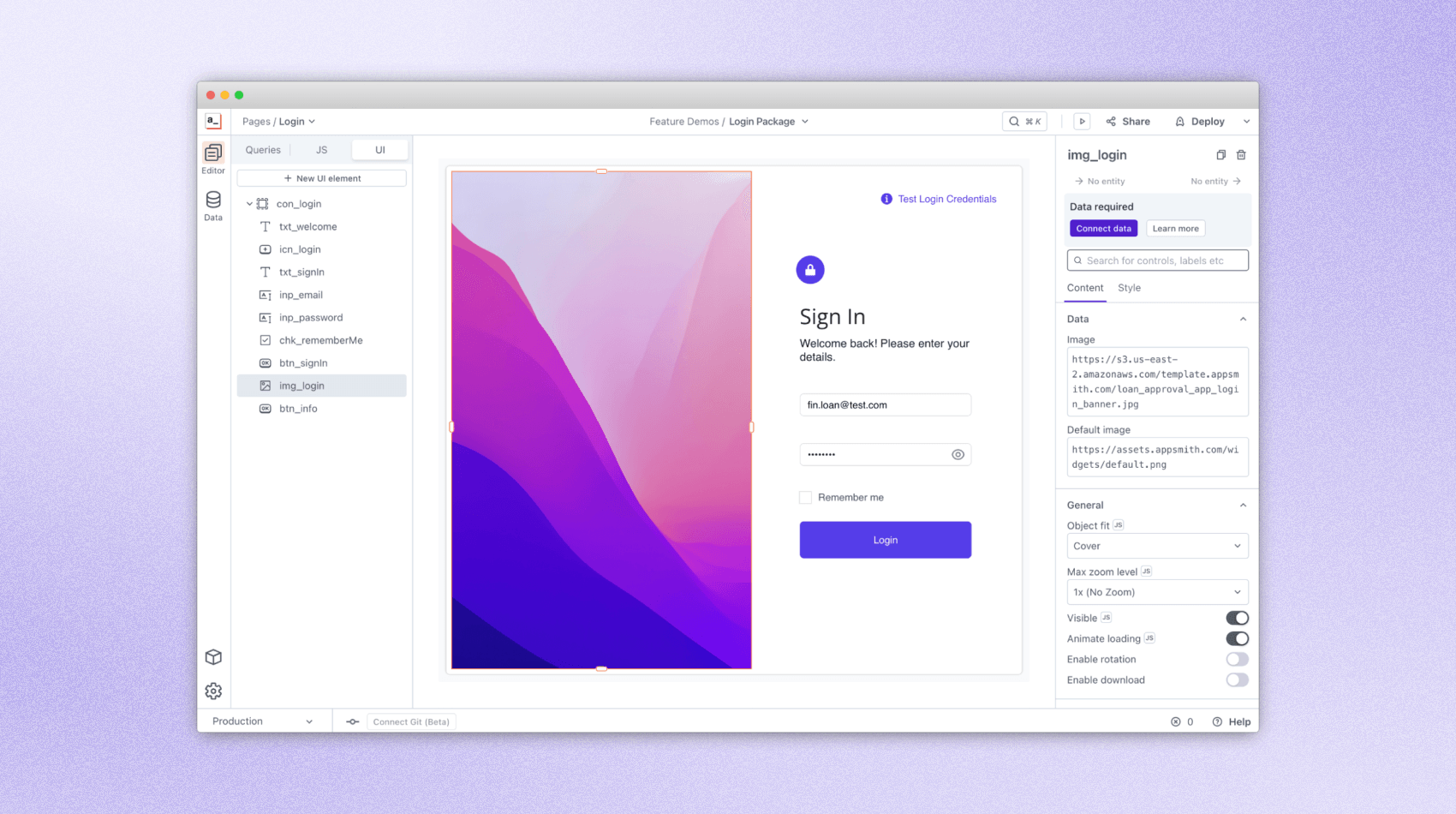This screenshot has height=814, width=1456.
Task: Delete img_login with the trash icon
Action: [1241, 155]
